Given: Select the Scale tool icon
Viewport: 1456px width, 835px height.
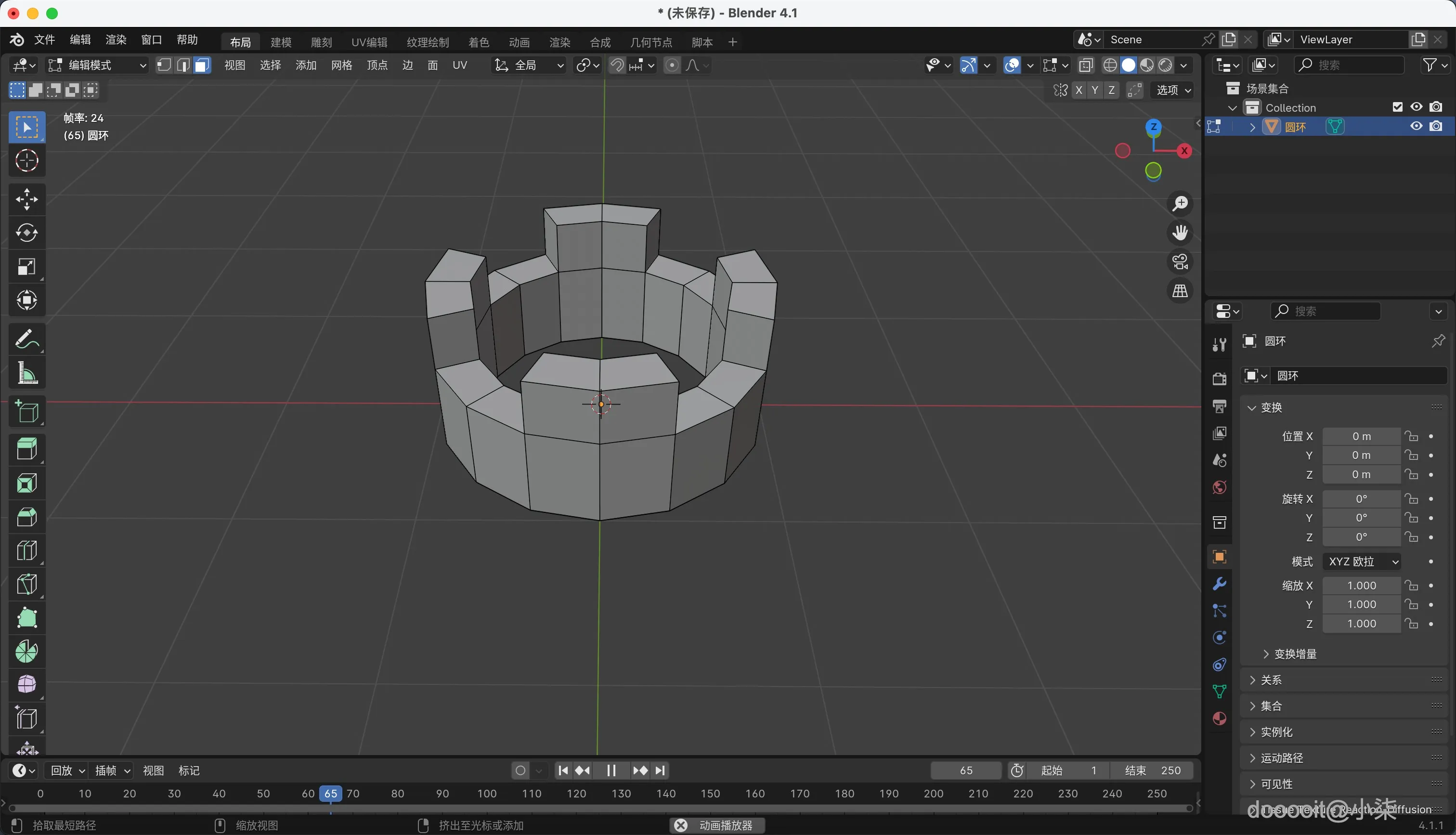Looking at the screenshot, I should [x=26, y=267].
